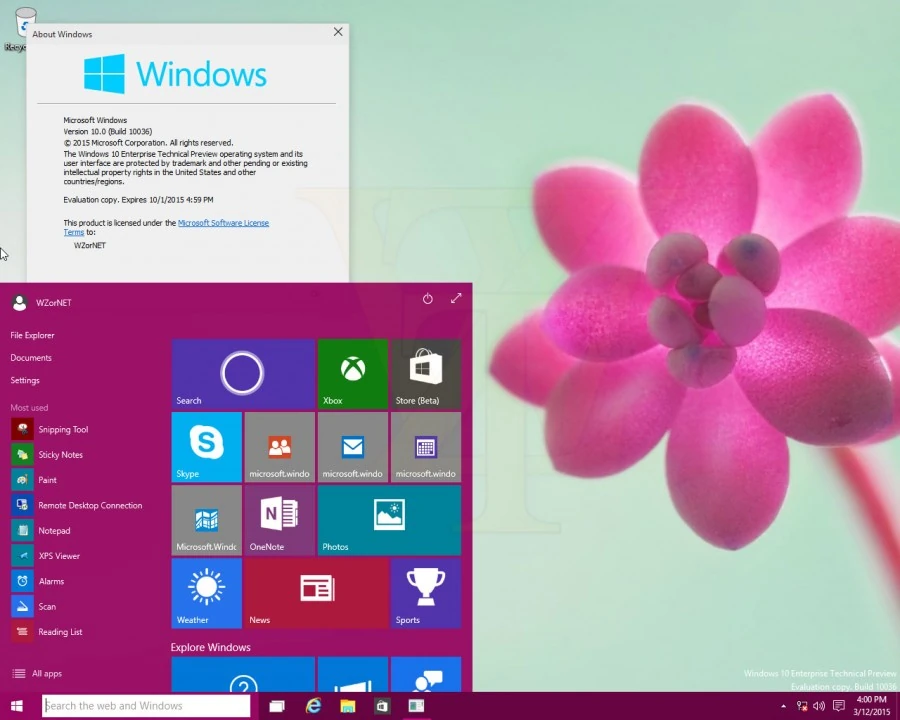
Task: Launch the OneNote tile
Action: [x=280, y=520]
